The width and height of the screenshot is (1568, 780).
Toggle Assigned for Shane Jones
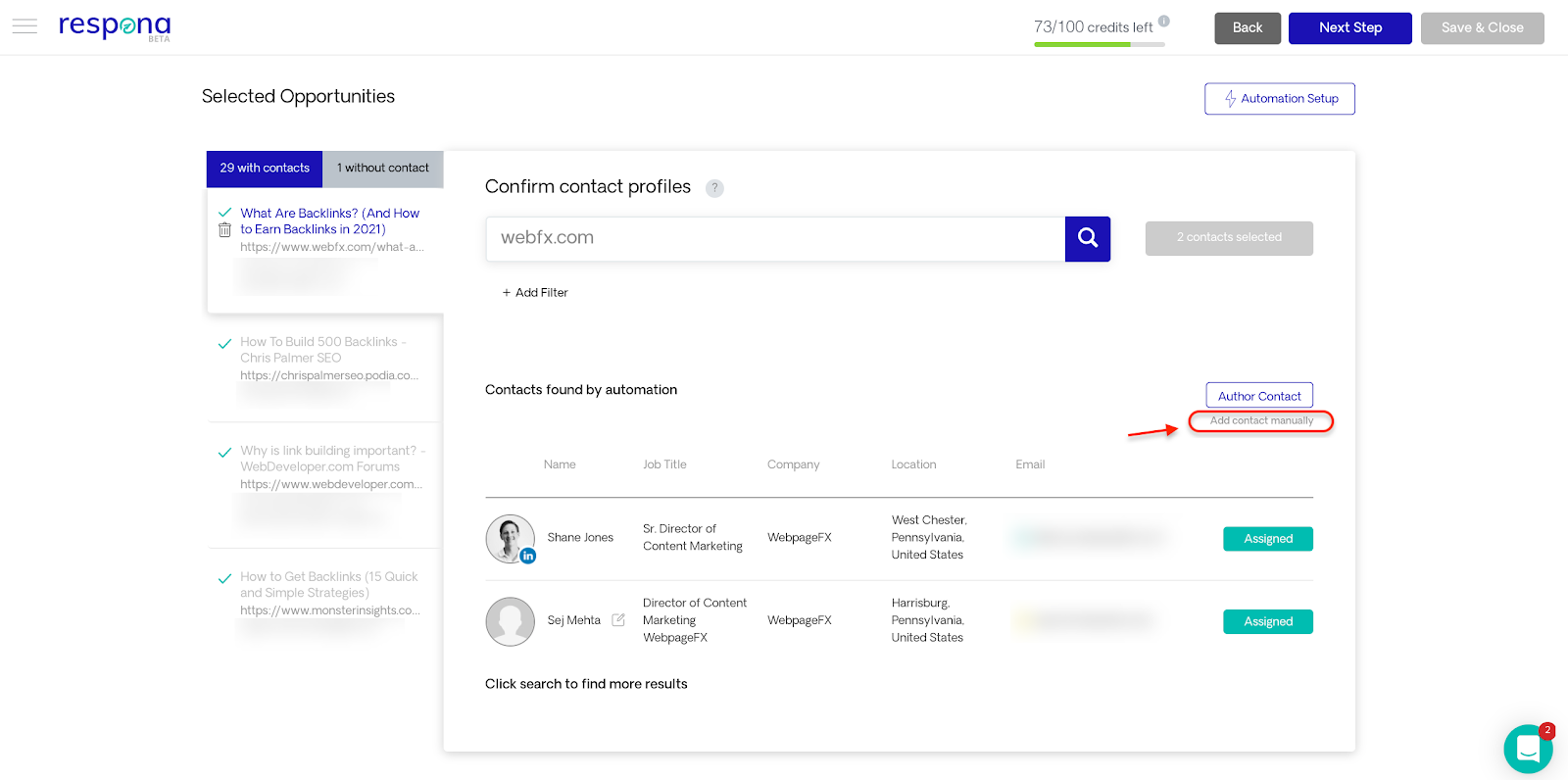coord(1268,539)
